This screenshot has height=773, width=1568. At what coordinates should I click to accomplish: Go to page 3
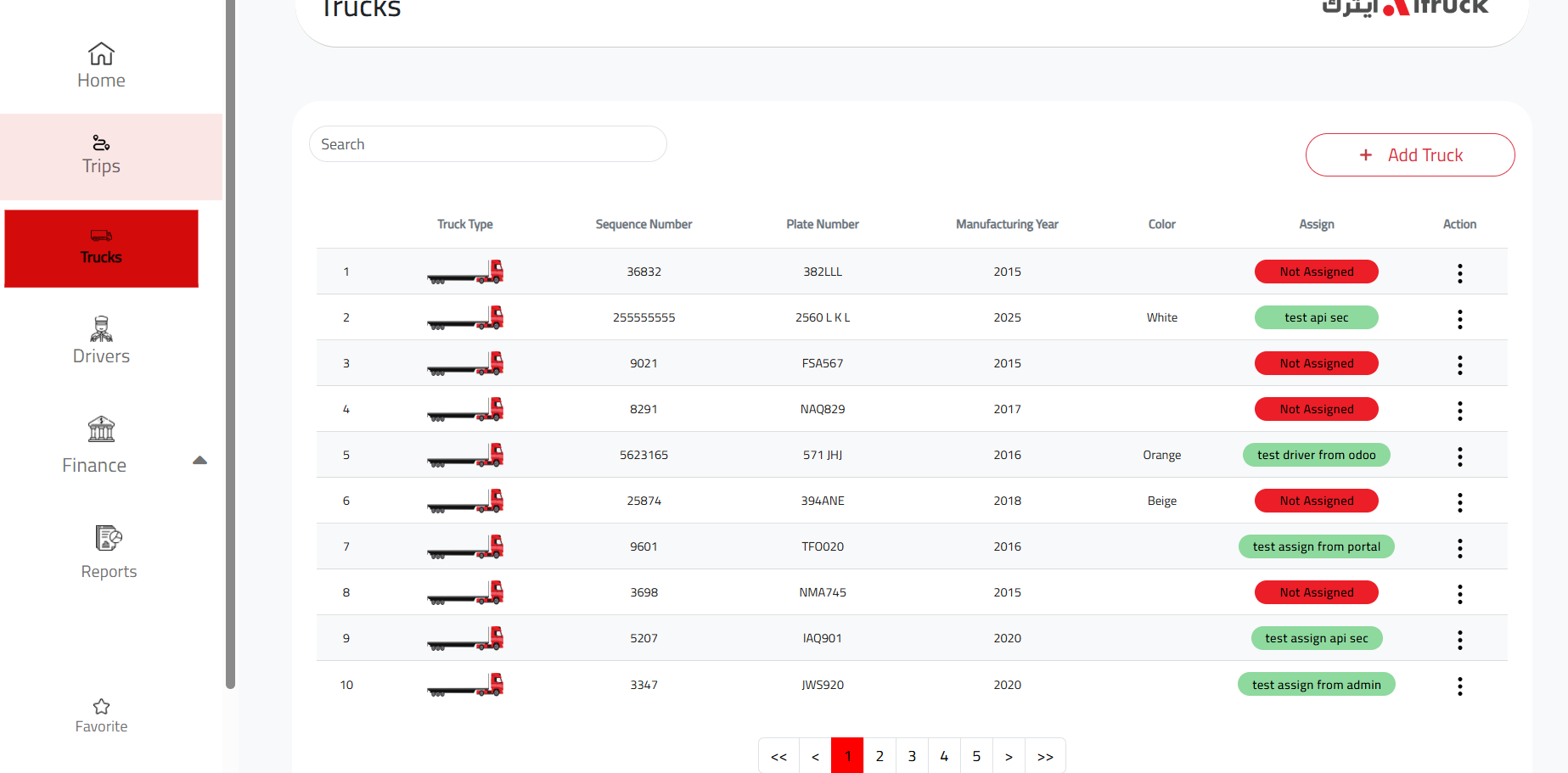pos(912,755)
